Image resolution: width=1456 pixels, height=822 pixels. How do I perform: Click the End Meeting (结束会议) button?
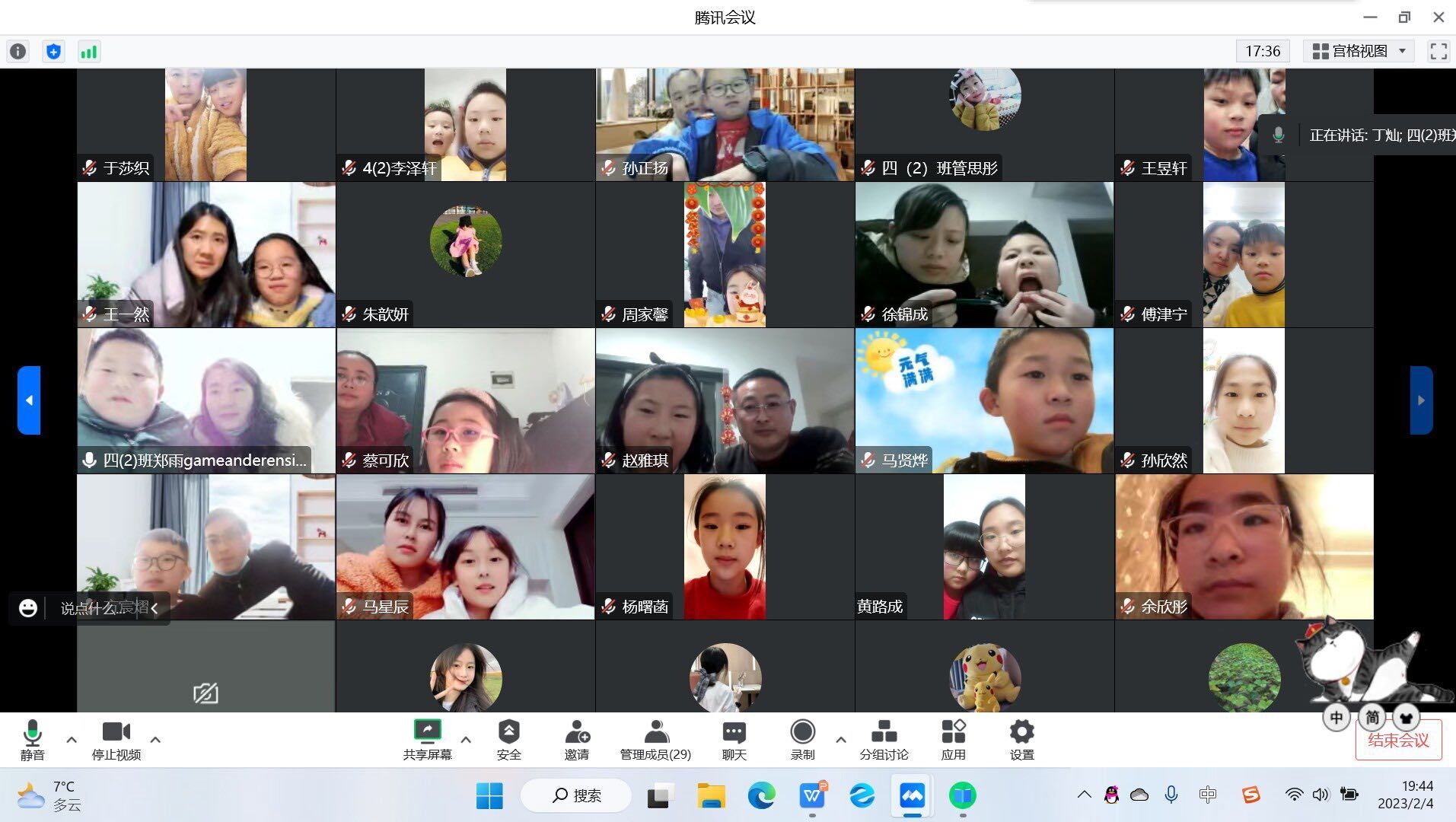[x=1398, y=740]
